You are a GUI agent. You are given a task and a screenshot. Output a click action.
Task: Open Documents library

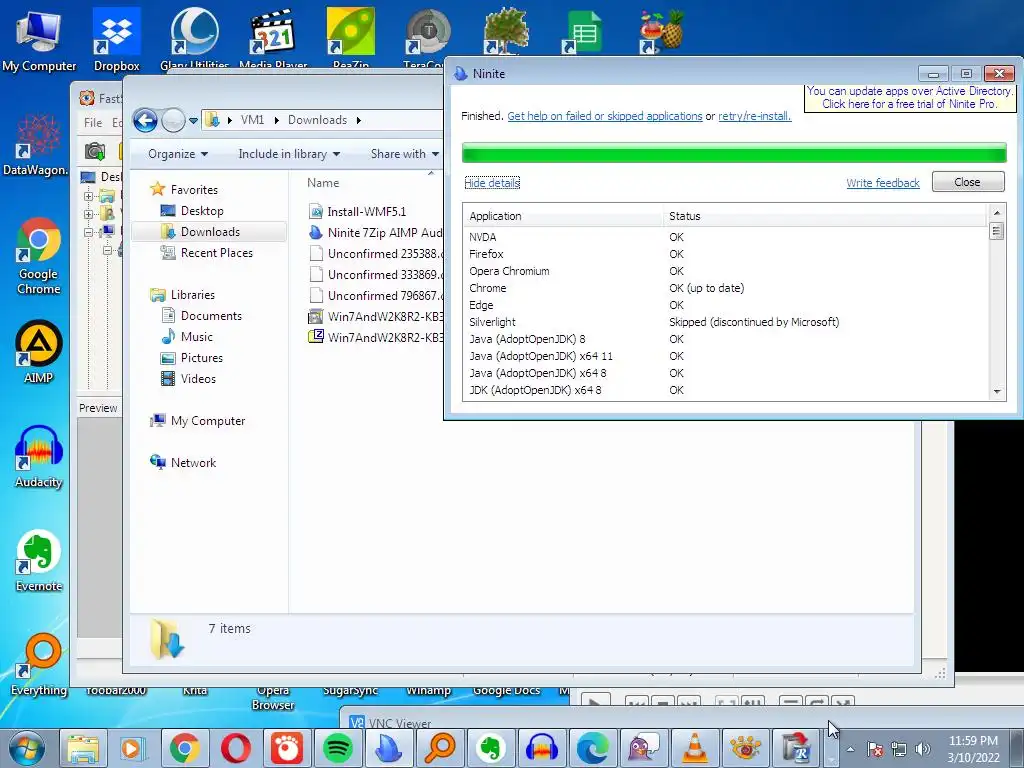point(211,315)
